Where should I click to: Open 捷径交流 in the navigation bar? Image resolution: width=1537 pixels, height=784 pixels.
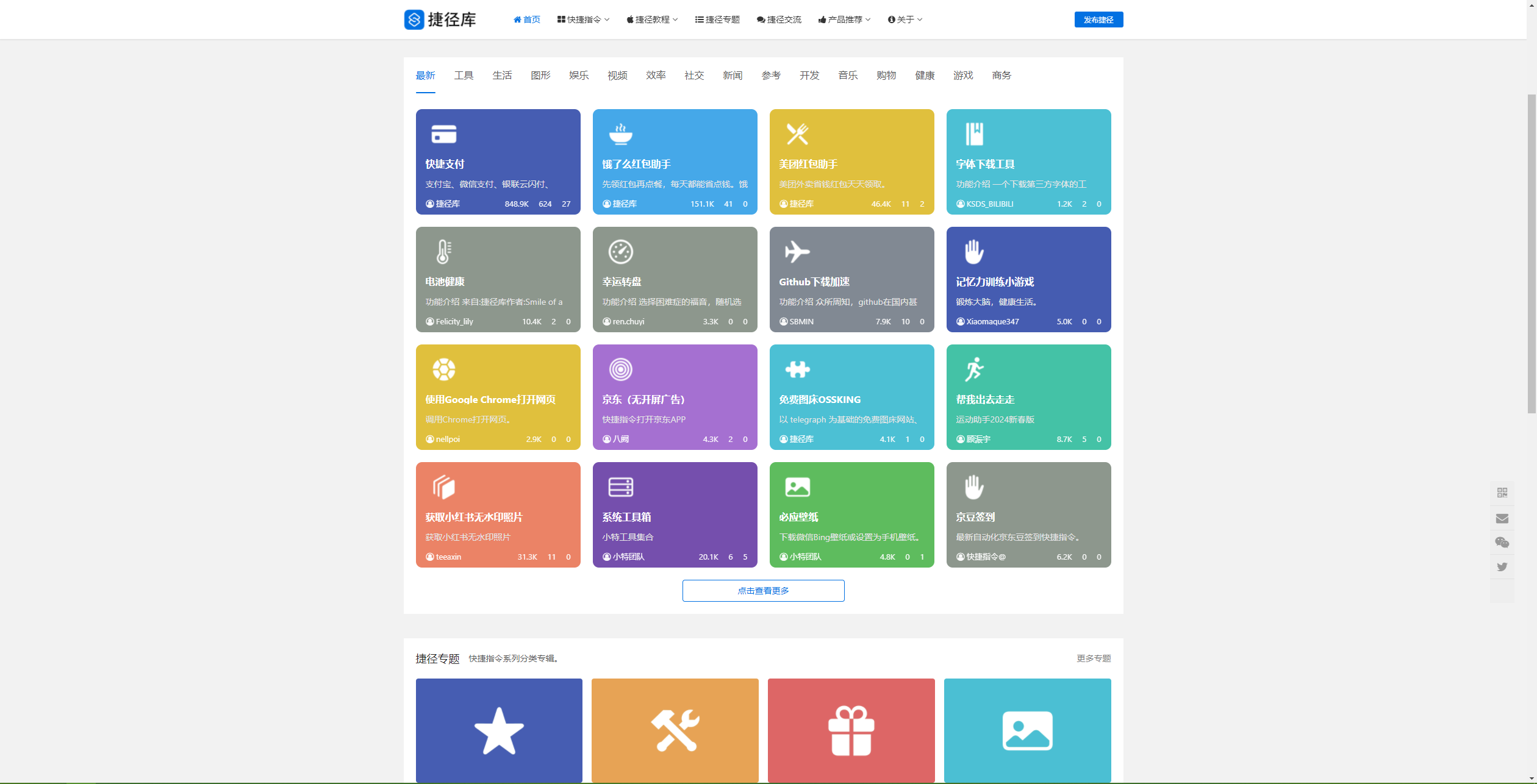[x=779, y=20]
